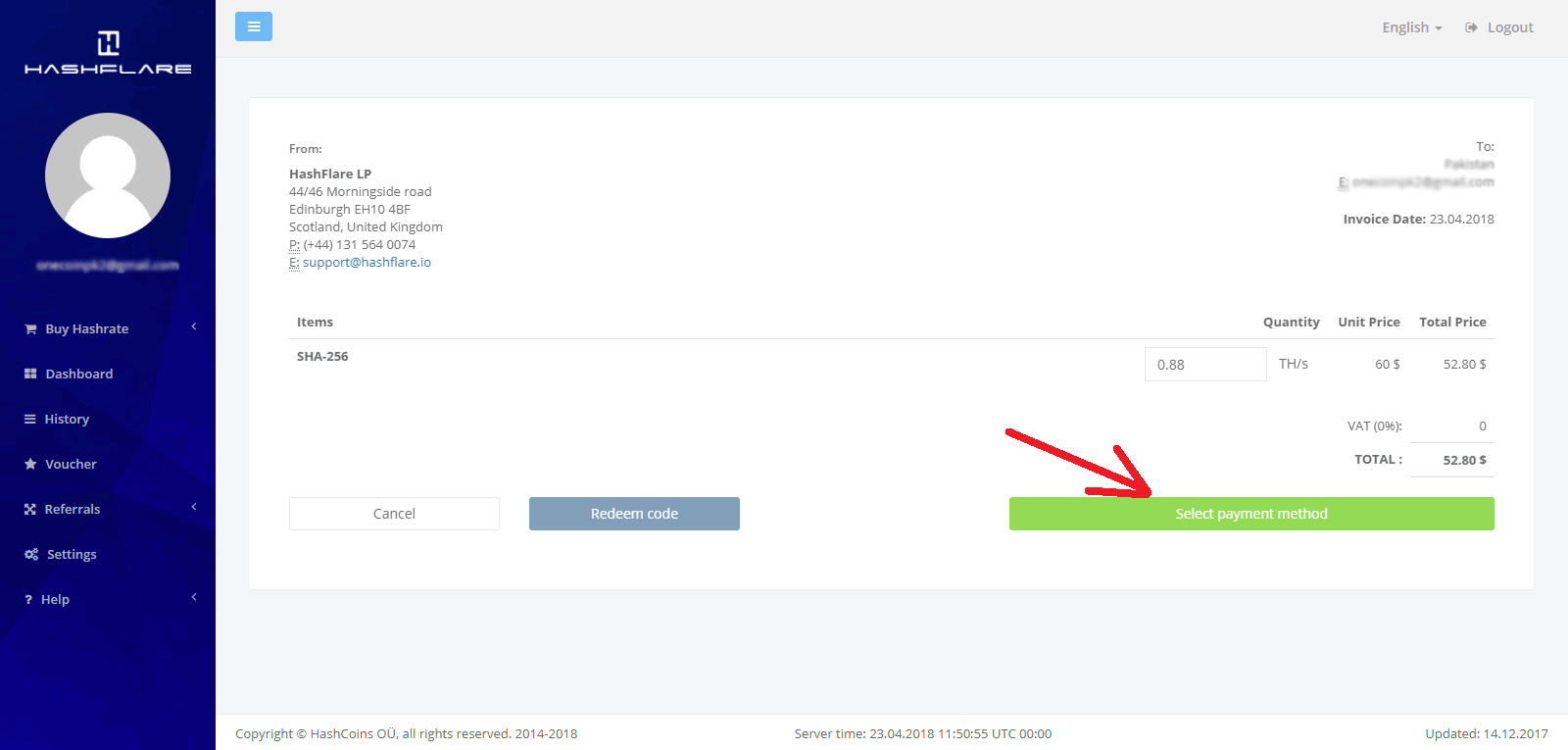Click the phone number (+44) 131 564 0074
Viewport: 1568px width, 750px height.
coord(360,245)
